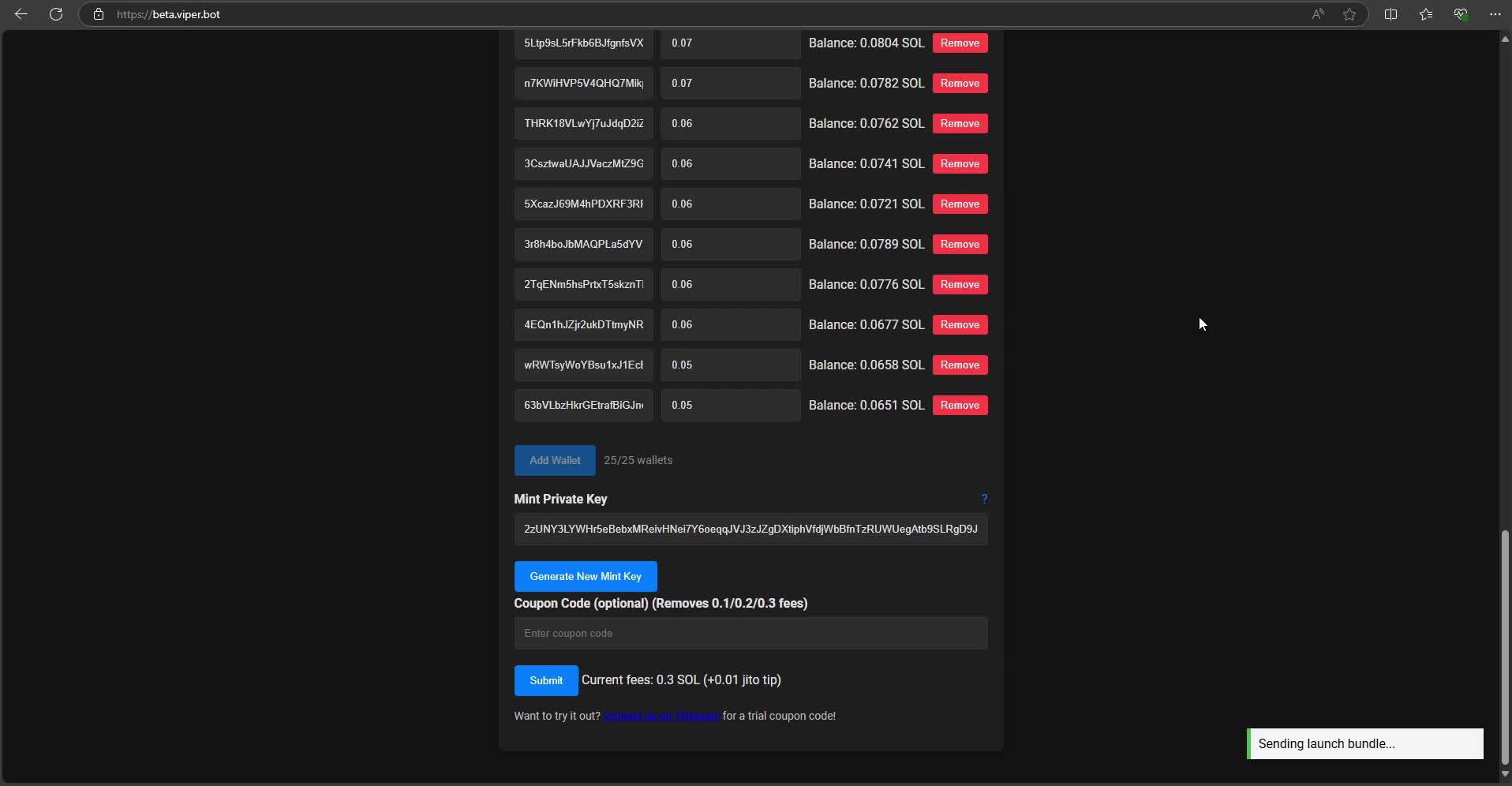The width and height of the screenshot is (1512, 786).
Task: Open the split screen icon
Action: pyautogui.click(x=1390, y=14)
